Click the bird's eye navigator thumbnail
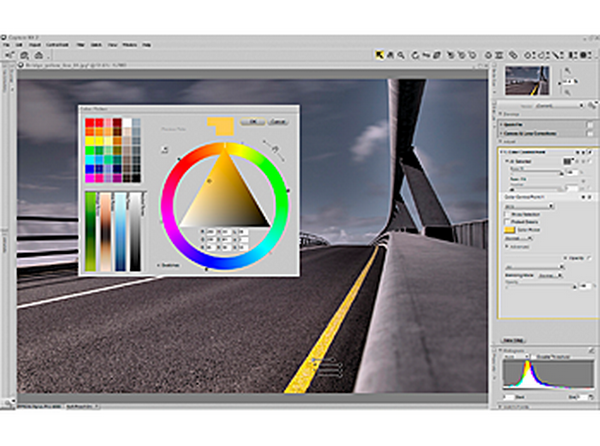The image size is (600, 446). point(527,80)
